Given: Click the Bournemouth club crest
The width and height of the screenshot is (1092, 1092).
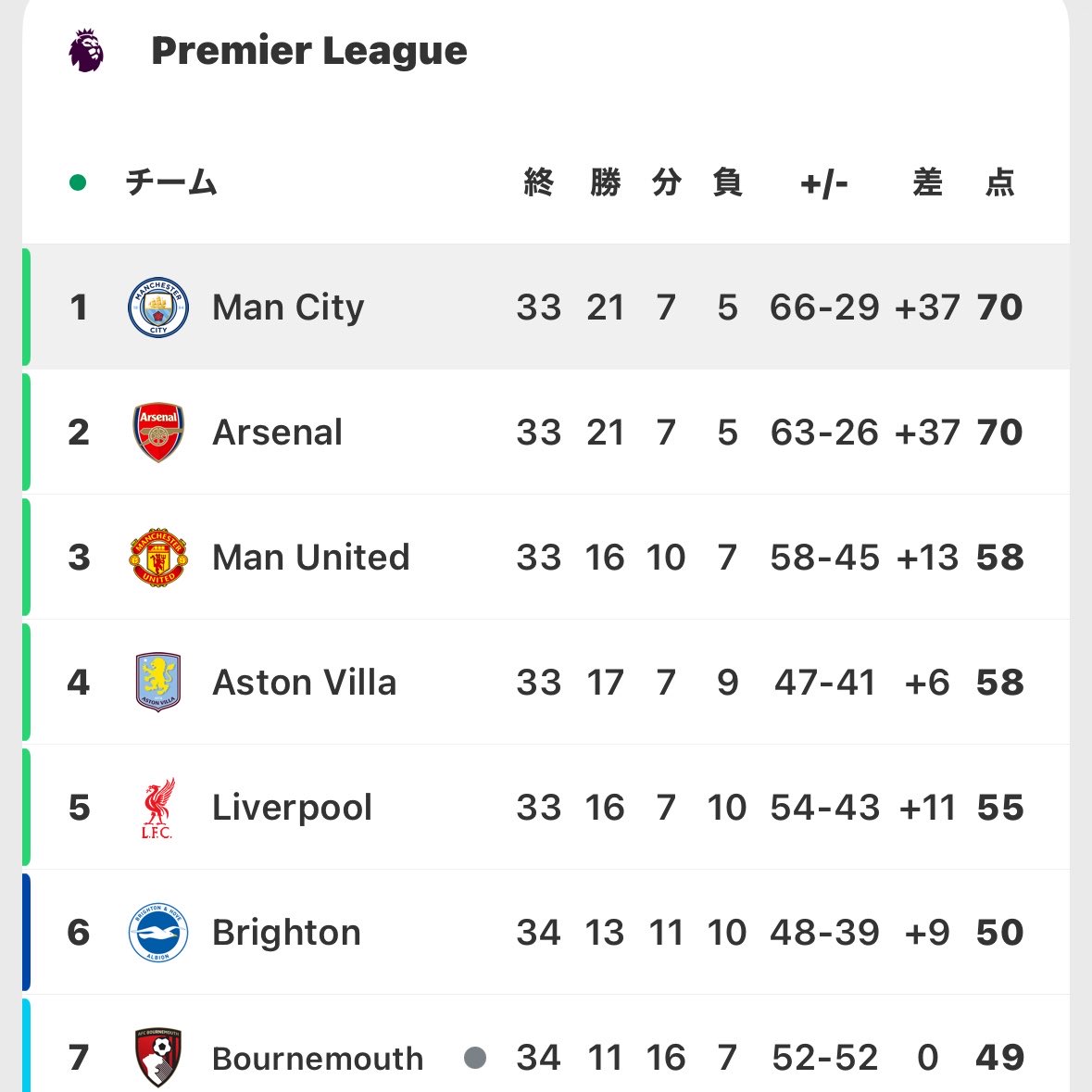Looking at the screenshot, I should tap(158, 1057).
